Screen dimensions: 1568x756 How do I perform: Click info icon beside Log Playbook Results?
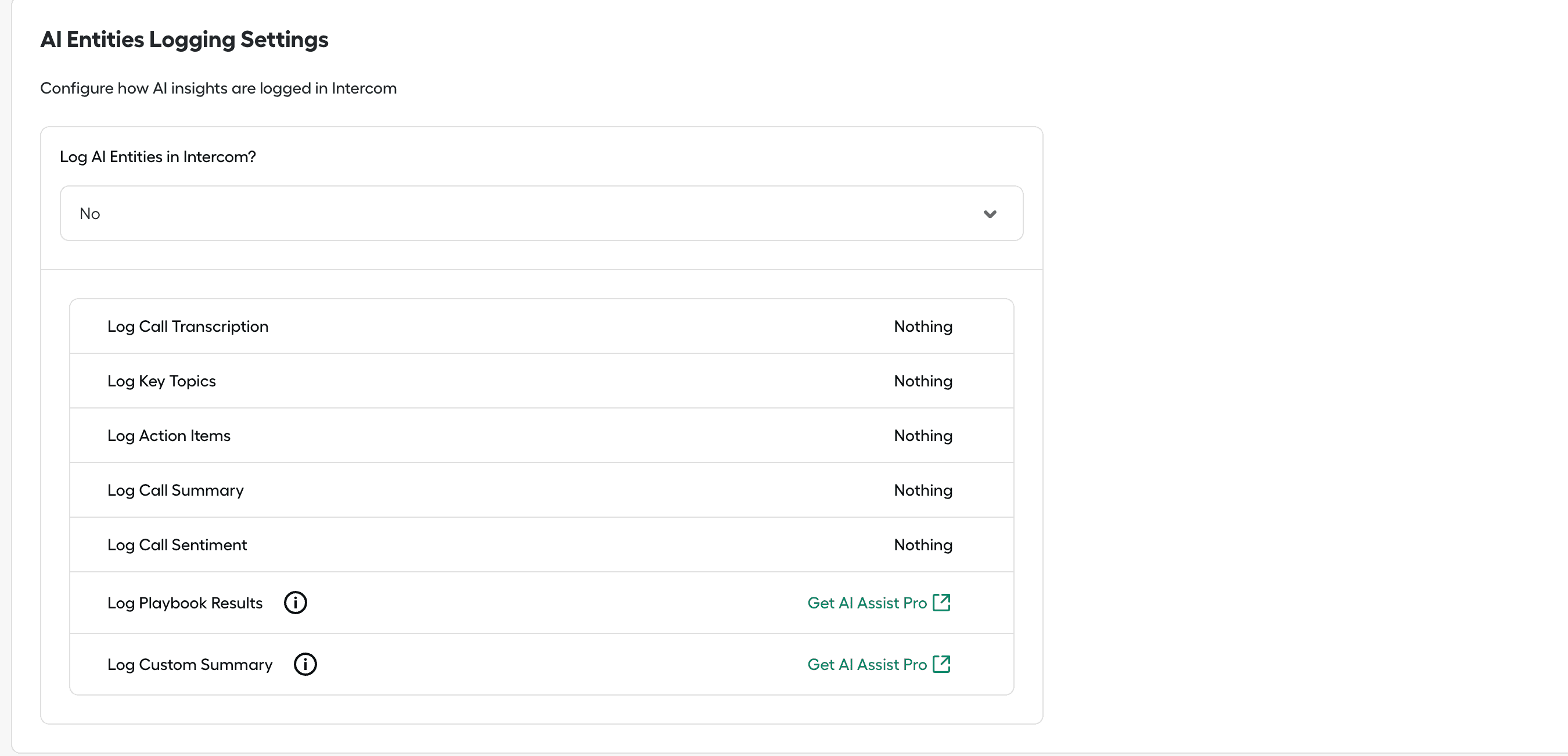pyautogui.click(x=295, y=603)
